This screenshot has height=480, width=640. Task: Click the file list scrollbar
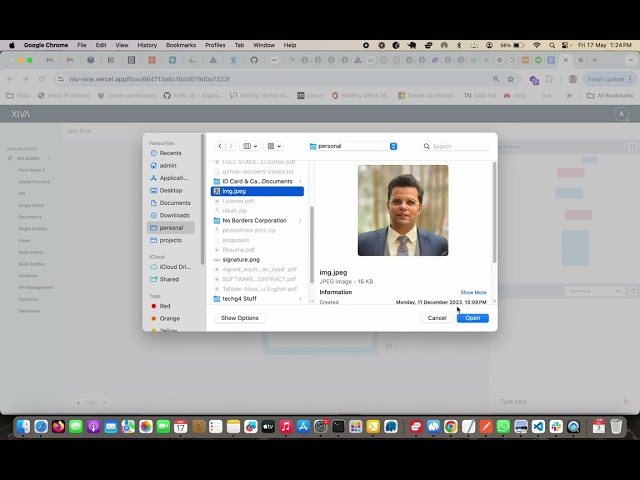(312, 245)
